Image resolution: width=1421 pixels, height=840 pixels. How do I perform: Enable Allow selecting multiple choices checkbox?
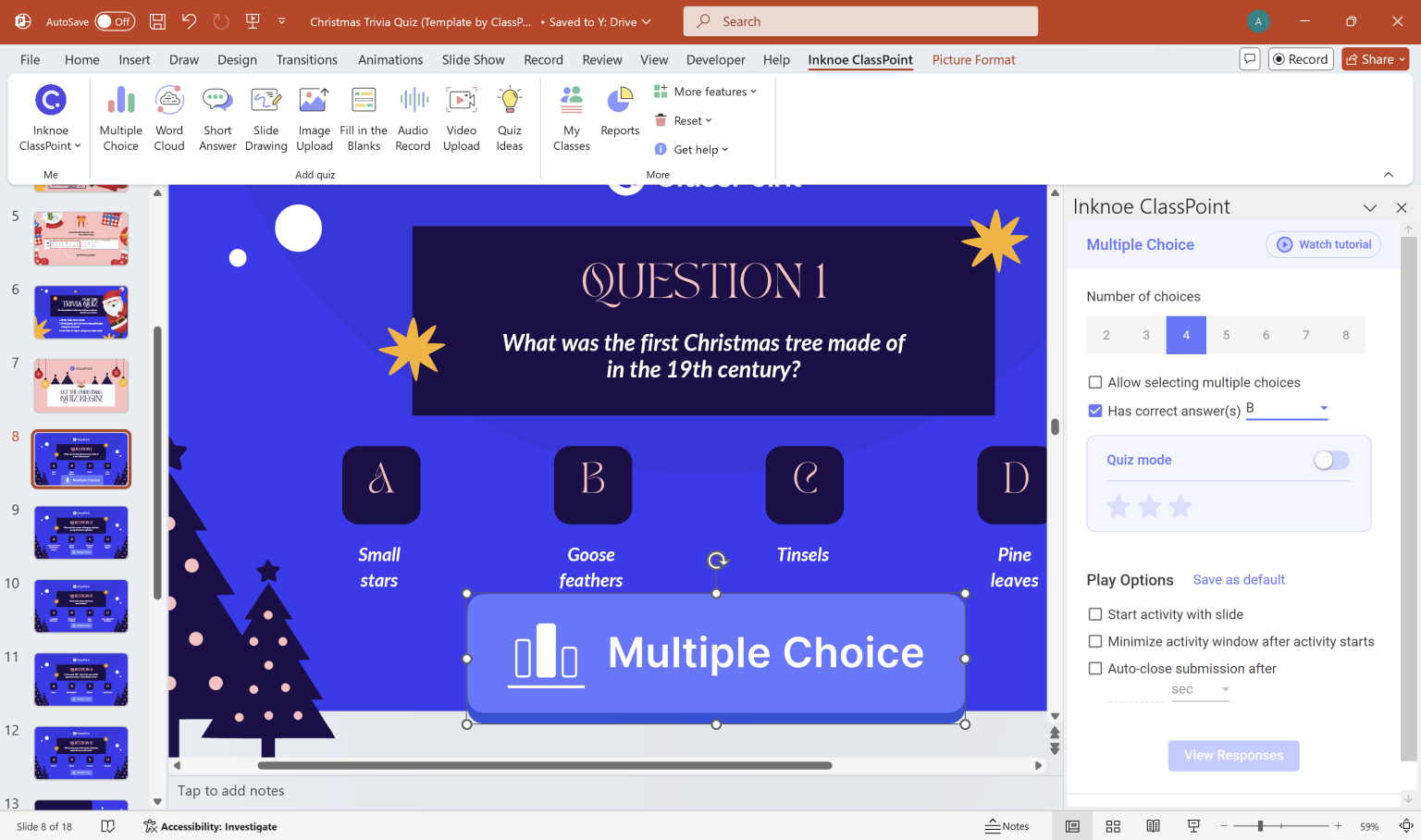point(1095,382)
